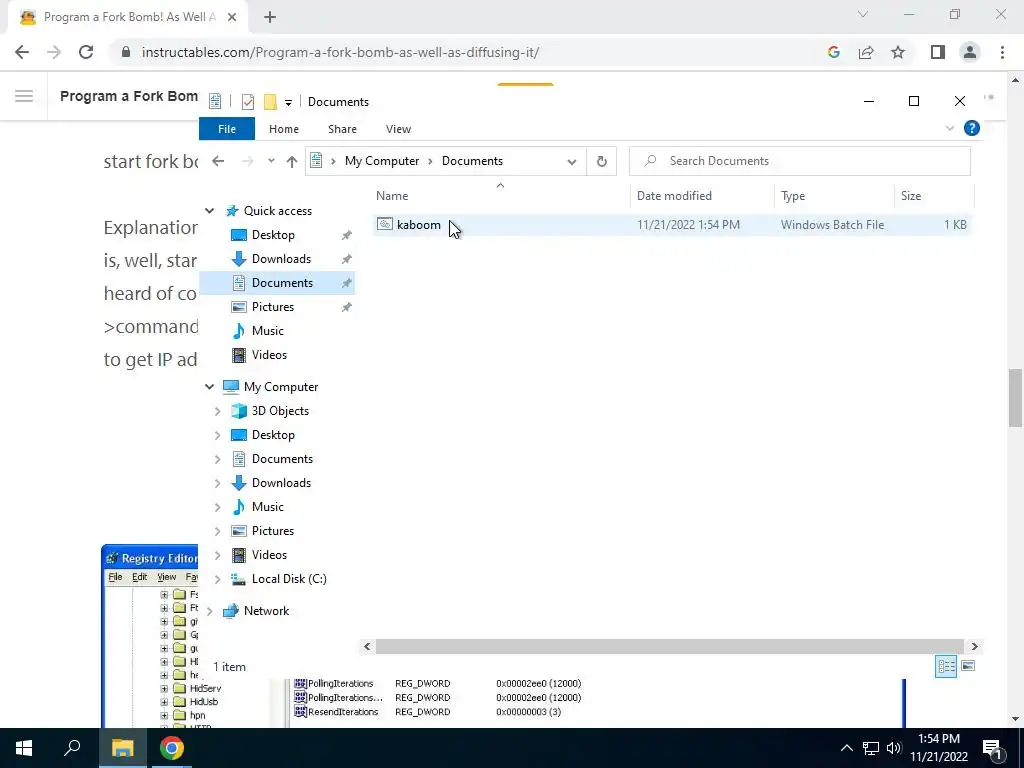This screenshot has width=1024, height=768.
Task: Open Desktop under Quick access
Action: [273, 234]
